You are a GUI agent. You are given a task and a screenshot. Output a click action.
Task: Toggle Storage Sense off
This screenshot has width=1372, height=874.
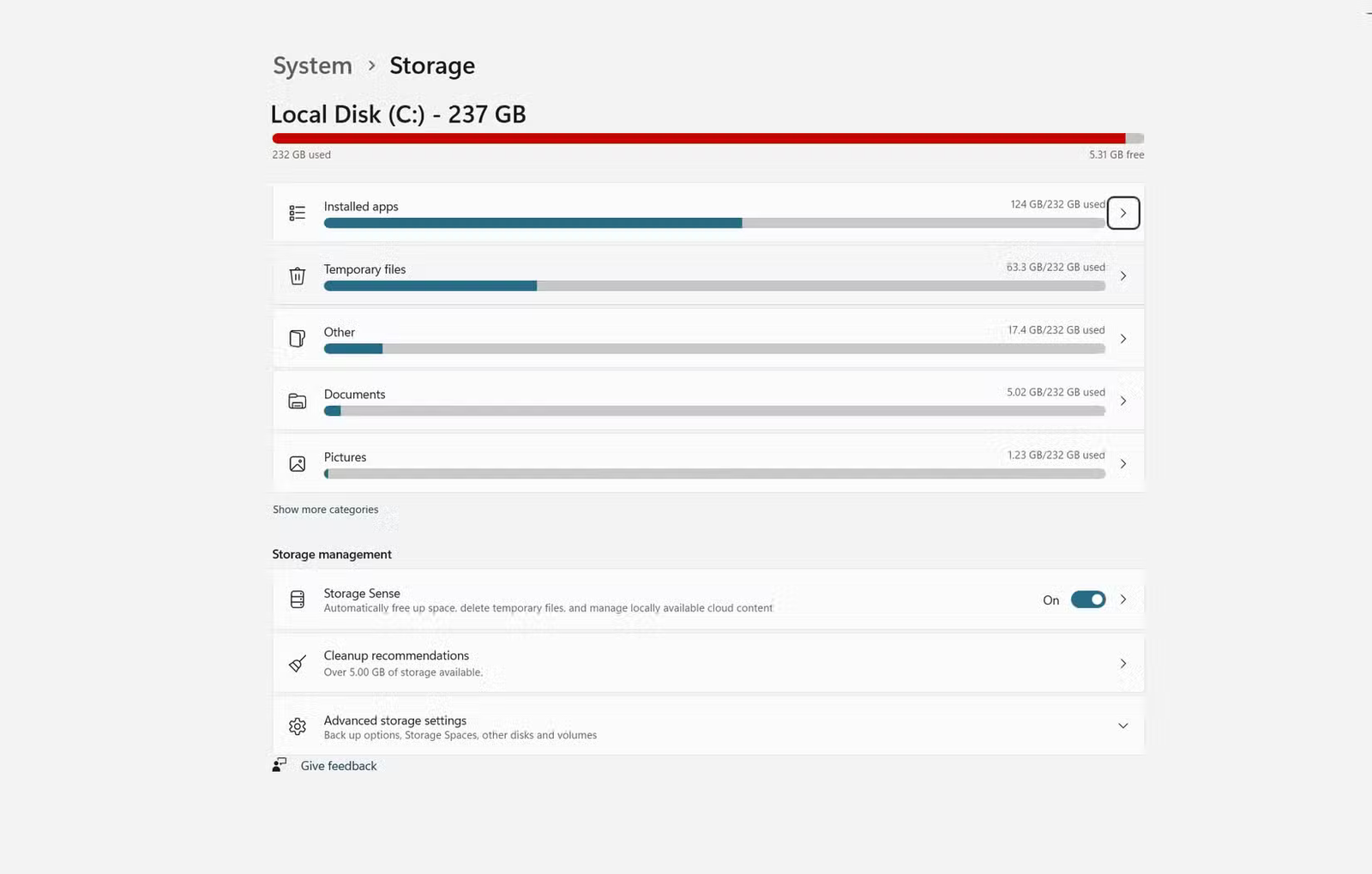tap(1088, 600)
